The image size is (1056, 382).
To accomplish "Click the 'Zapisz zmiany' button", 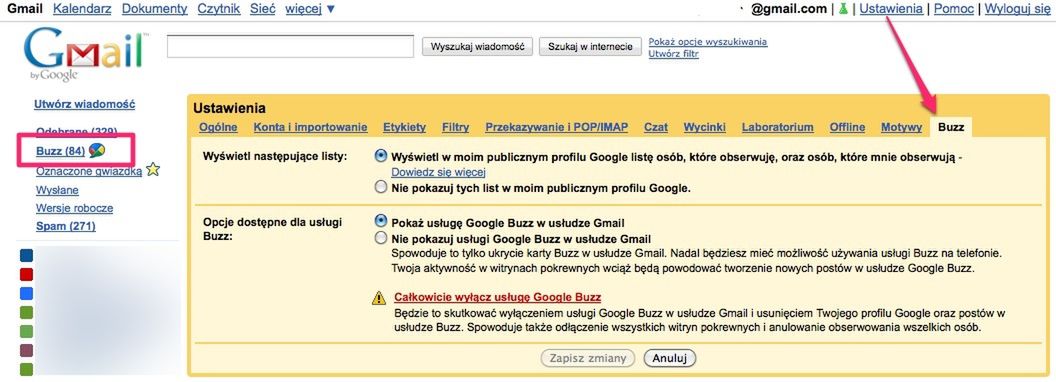I will 588,358.
